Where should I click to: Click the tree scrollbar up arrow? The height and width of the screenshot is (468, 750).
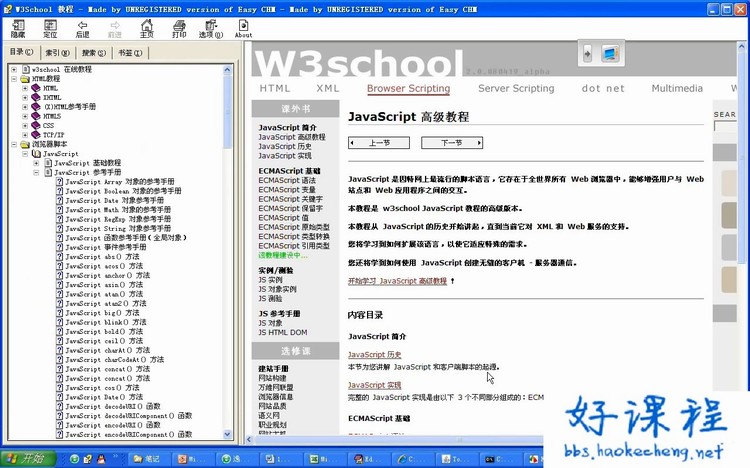click(x=227, y=69)
